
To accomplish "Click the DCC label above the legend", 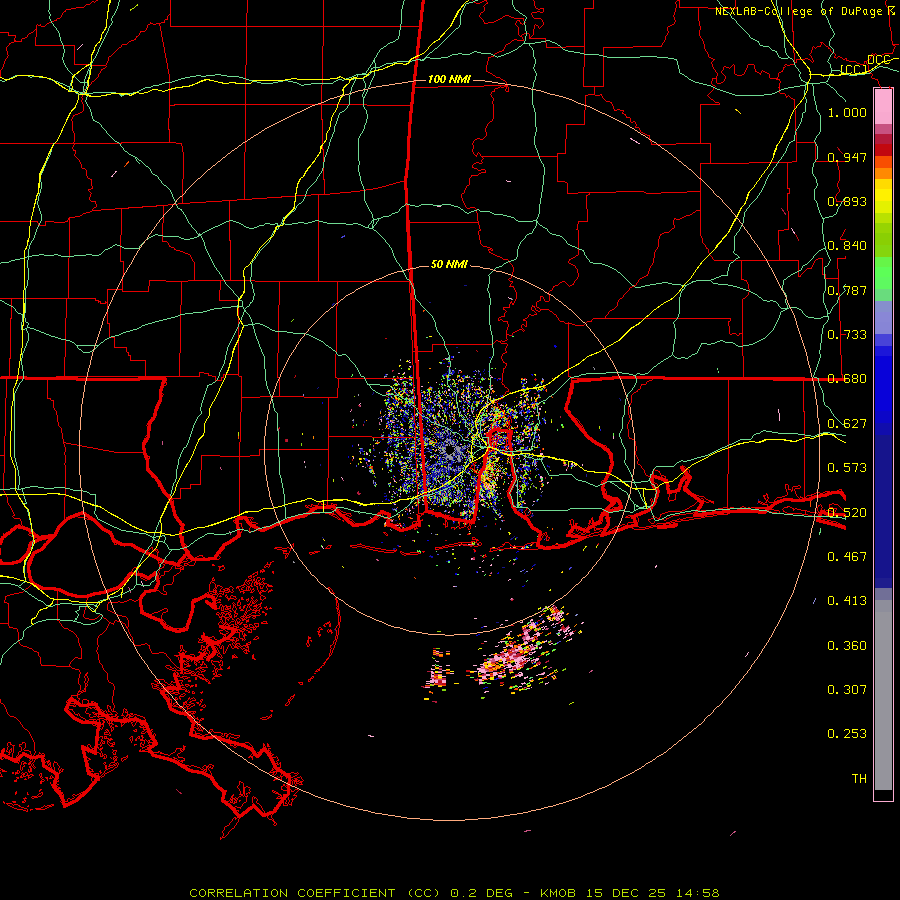I will pos(878,60).
